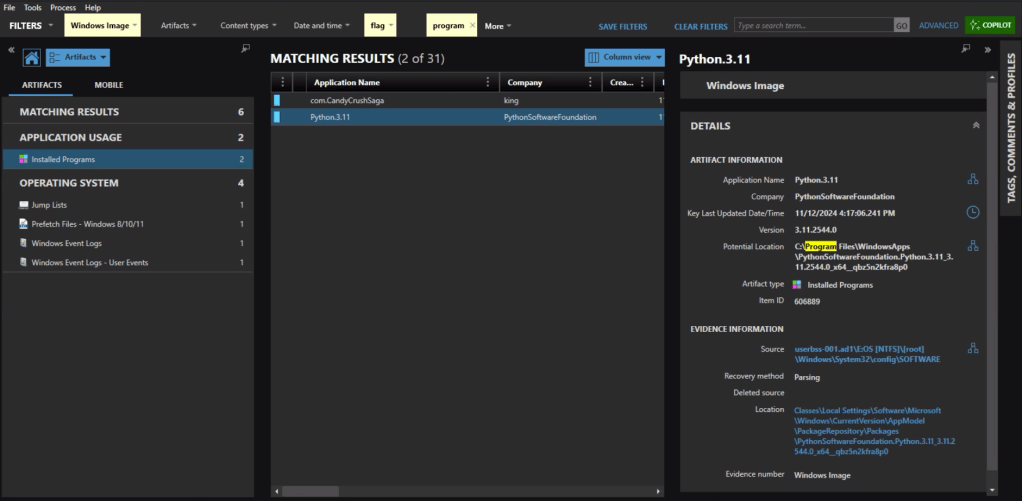Switch to the MOBILE tab
The width and height of the screenshot is (1022, 501).
(x=109, y=86)
